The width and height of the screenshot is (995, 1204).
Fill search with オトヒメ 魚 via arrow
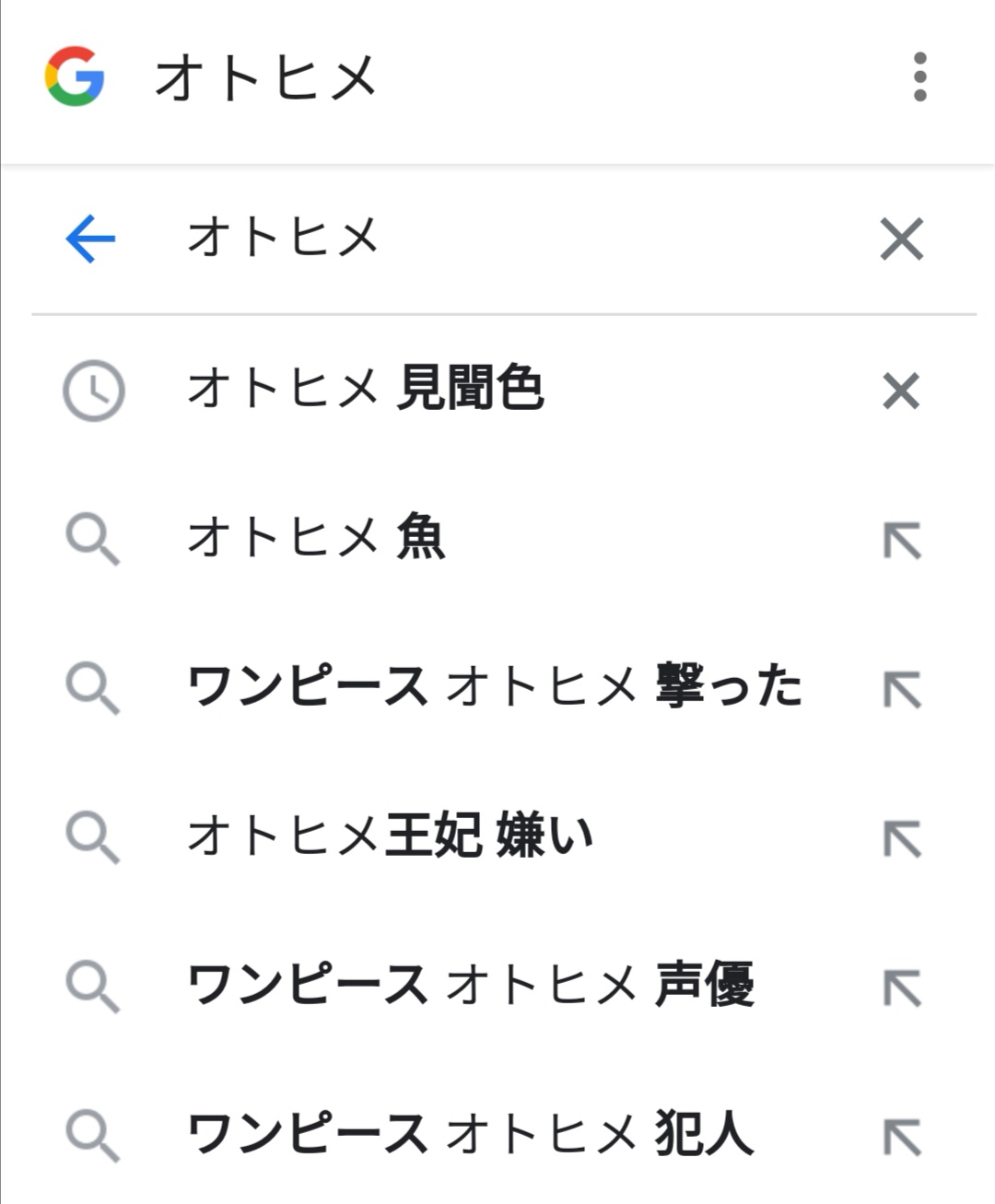(x=902, y=541)
